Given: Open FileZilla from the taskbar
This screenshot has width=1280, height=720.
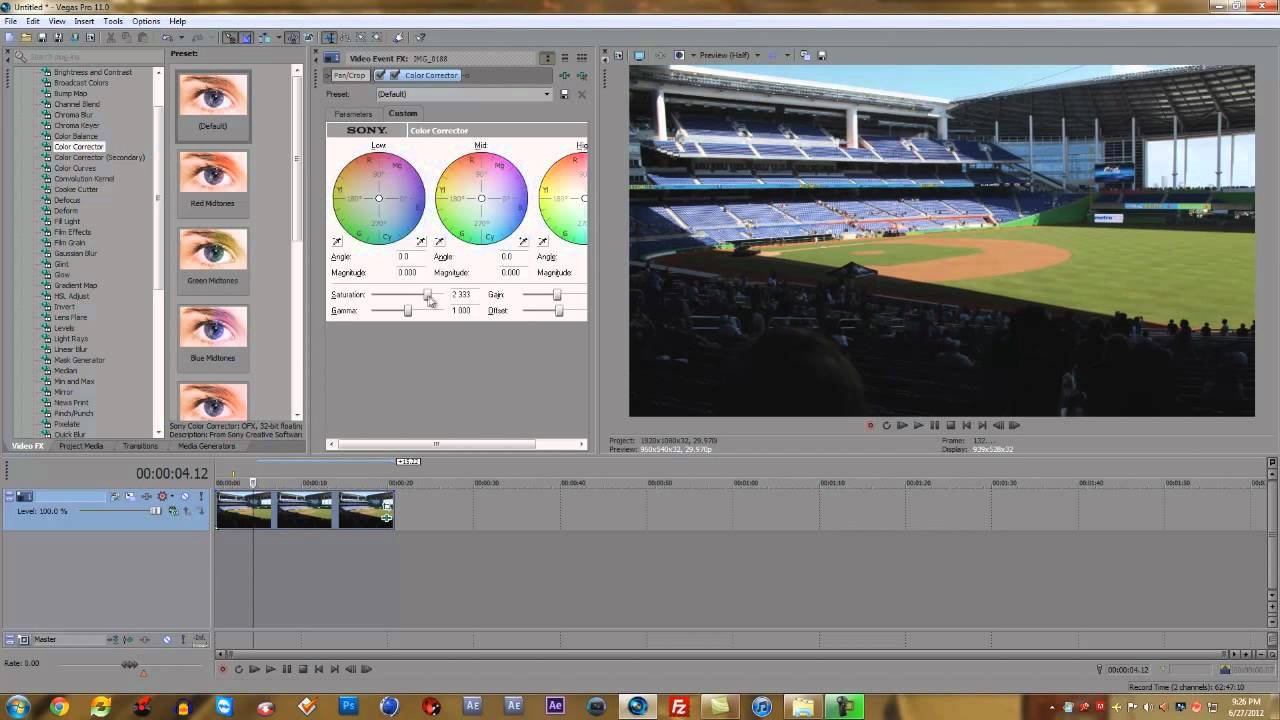Looking at the screenshot, I should [678, 706].
